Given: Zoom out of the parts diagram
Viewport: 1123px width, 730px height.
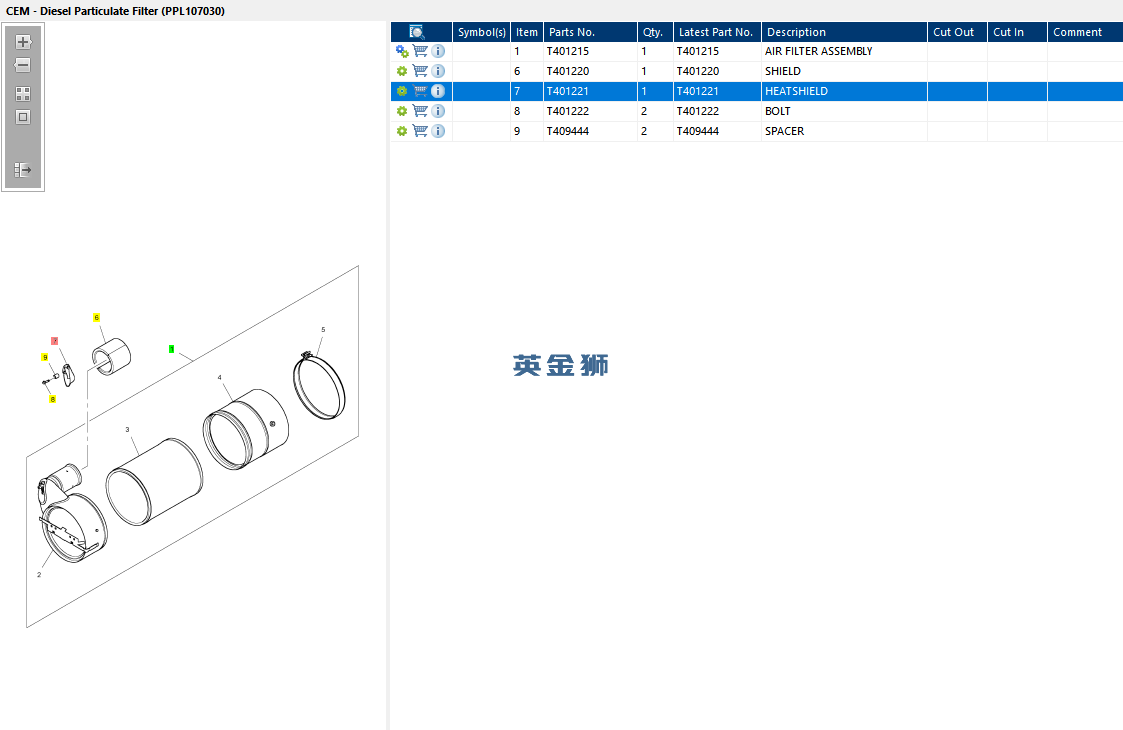Looking at the screenshot, I should (x=23, y=65).
